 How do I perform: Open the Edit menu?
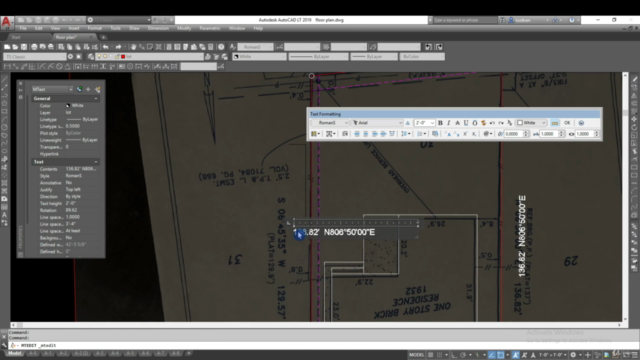coord(38,29)
